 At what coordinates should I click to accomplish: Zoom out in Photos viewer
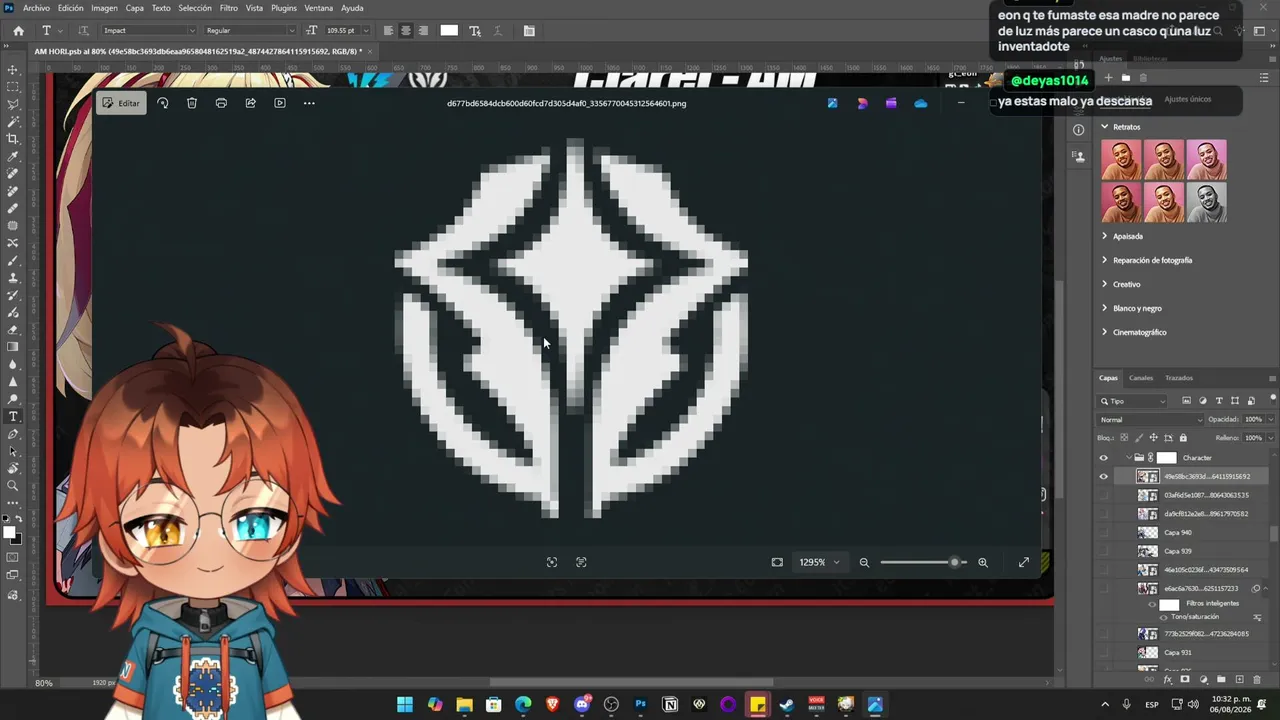[x=864, y=562]
